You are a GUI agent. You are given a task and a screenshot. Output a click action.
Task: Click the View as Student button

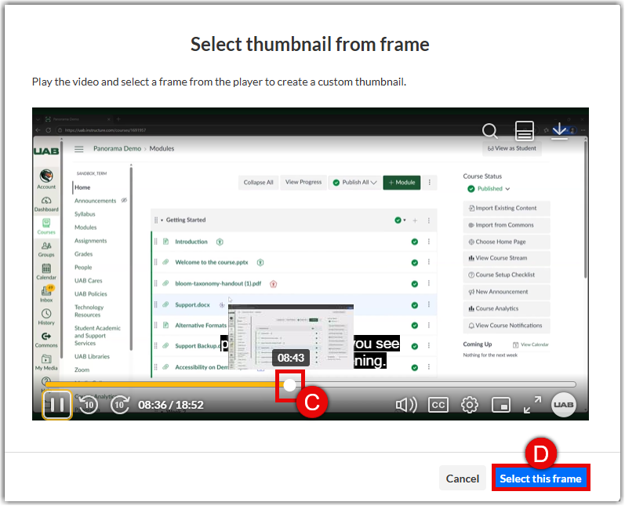point(512,148)
